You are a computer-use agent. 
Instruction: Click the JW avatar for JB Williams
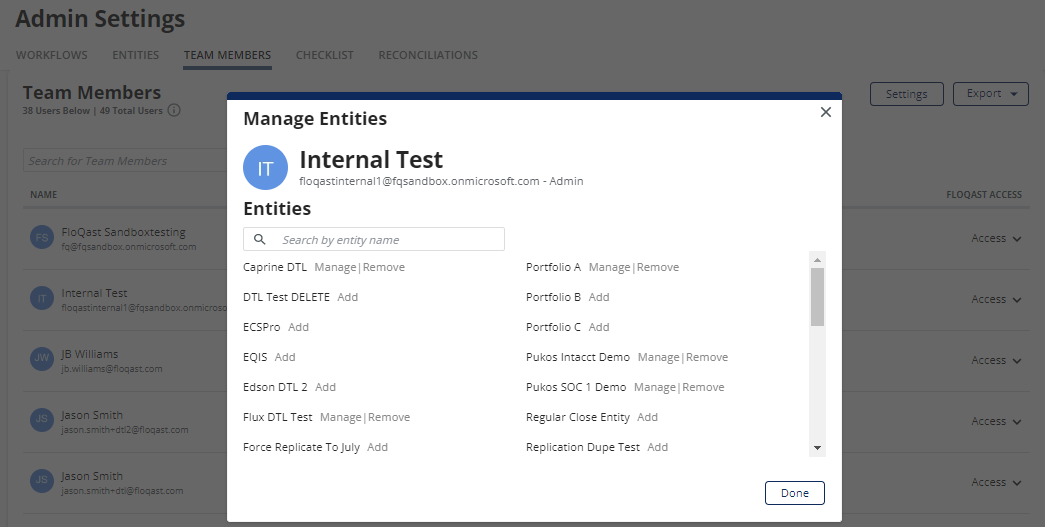tap(41, 358)
